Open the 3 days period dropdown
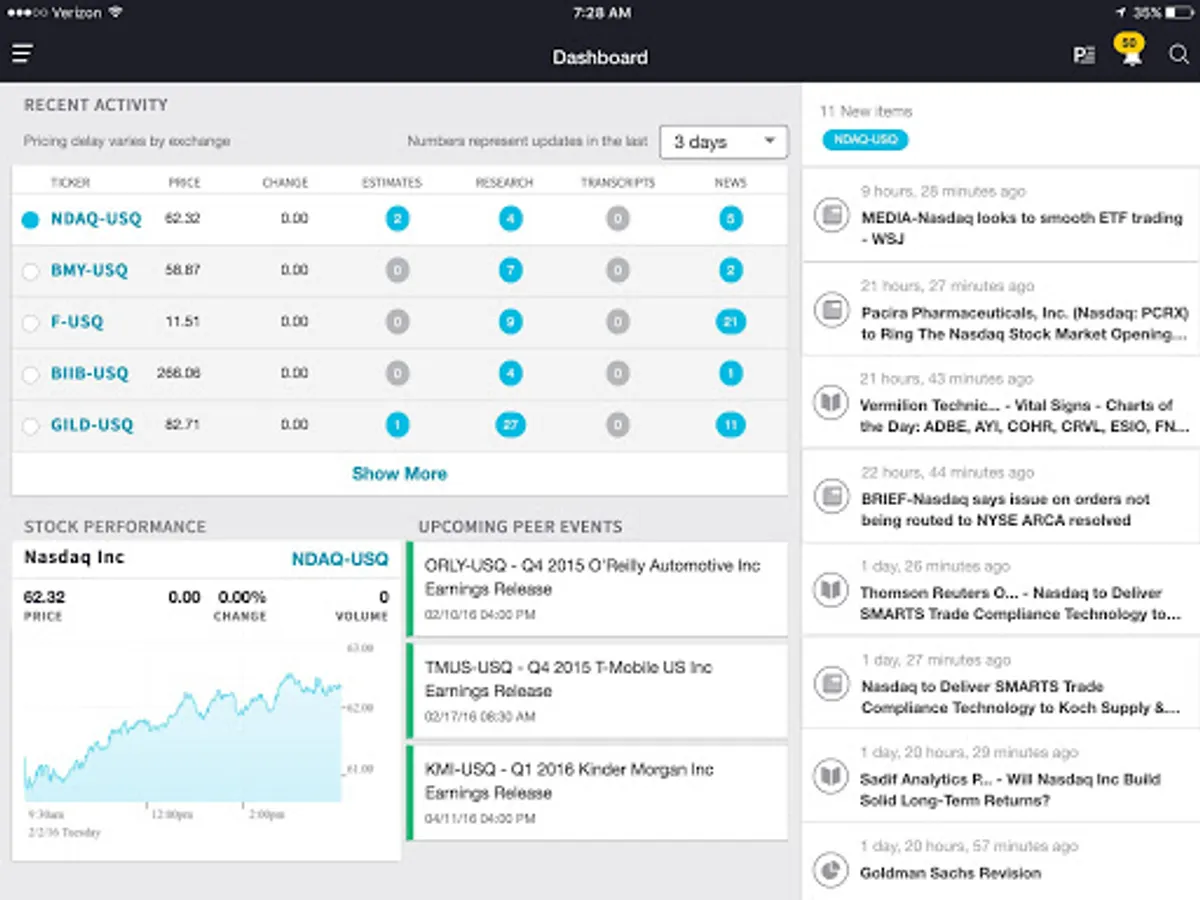The height and width of the screenshot is (900, 1200). point(724,142)
